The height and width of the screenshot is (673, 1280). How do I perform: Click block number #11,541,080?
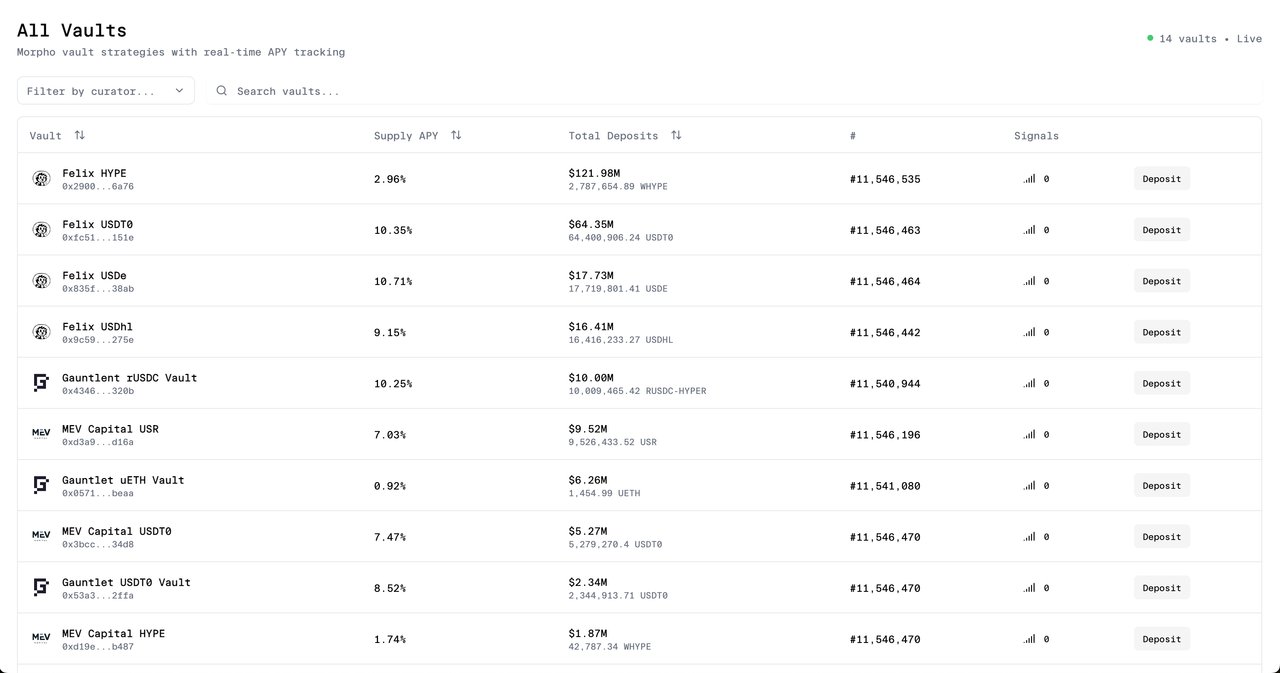(885, 485)
